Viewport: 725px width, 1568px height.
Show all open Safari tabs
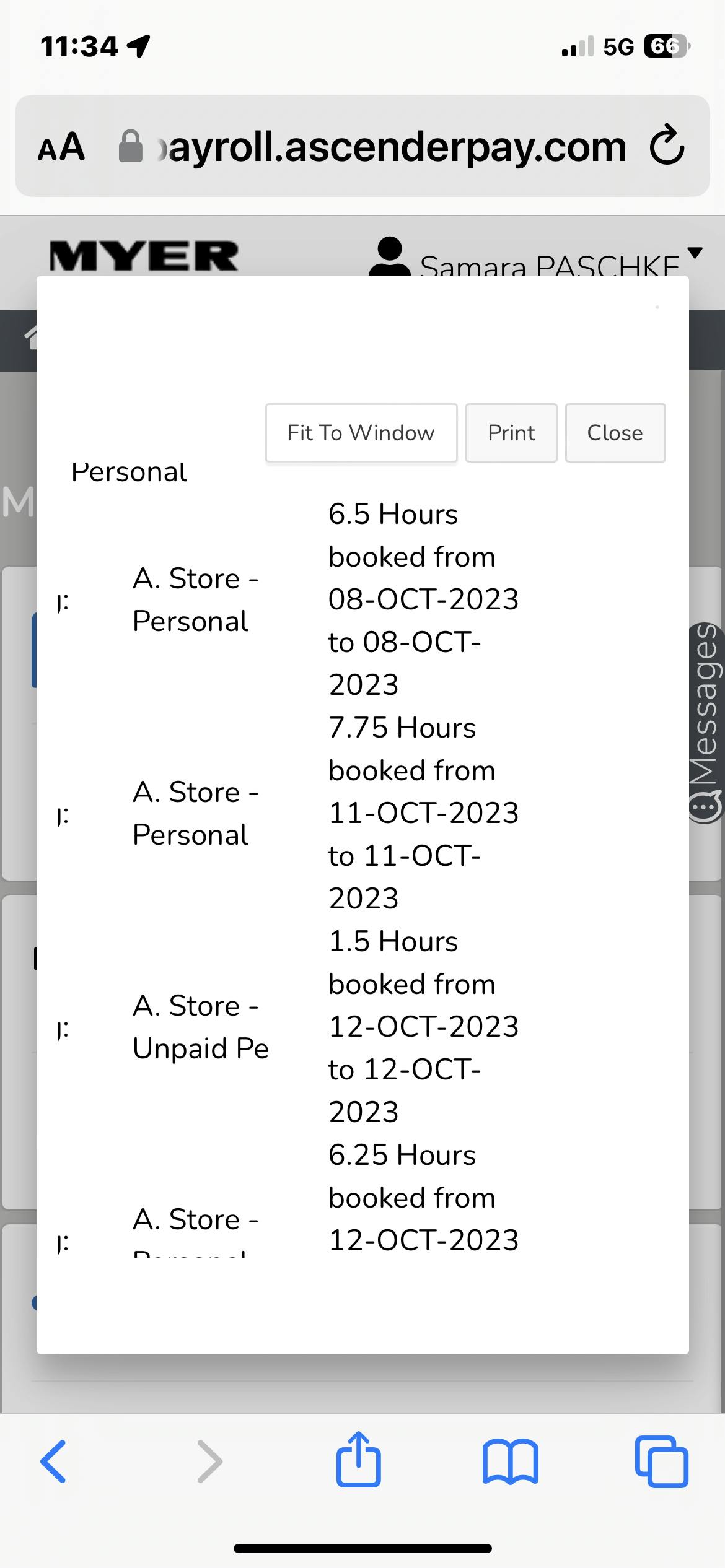(x=661, y=1461)
